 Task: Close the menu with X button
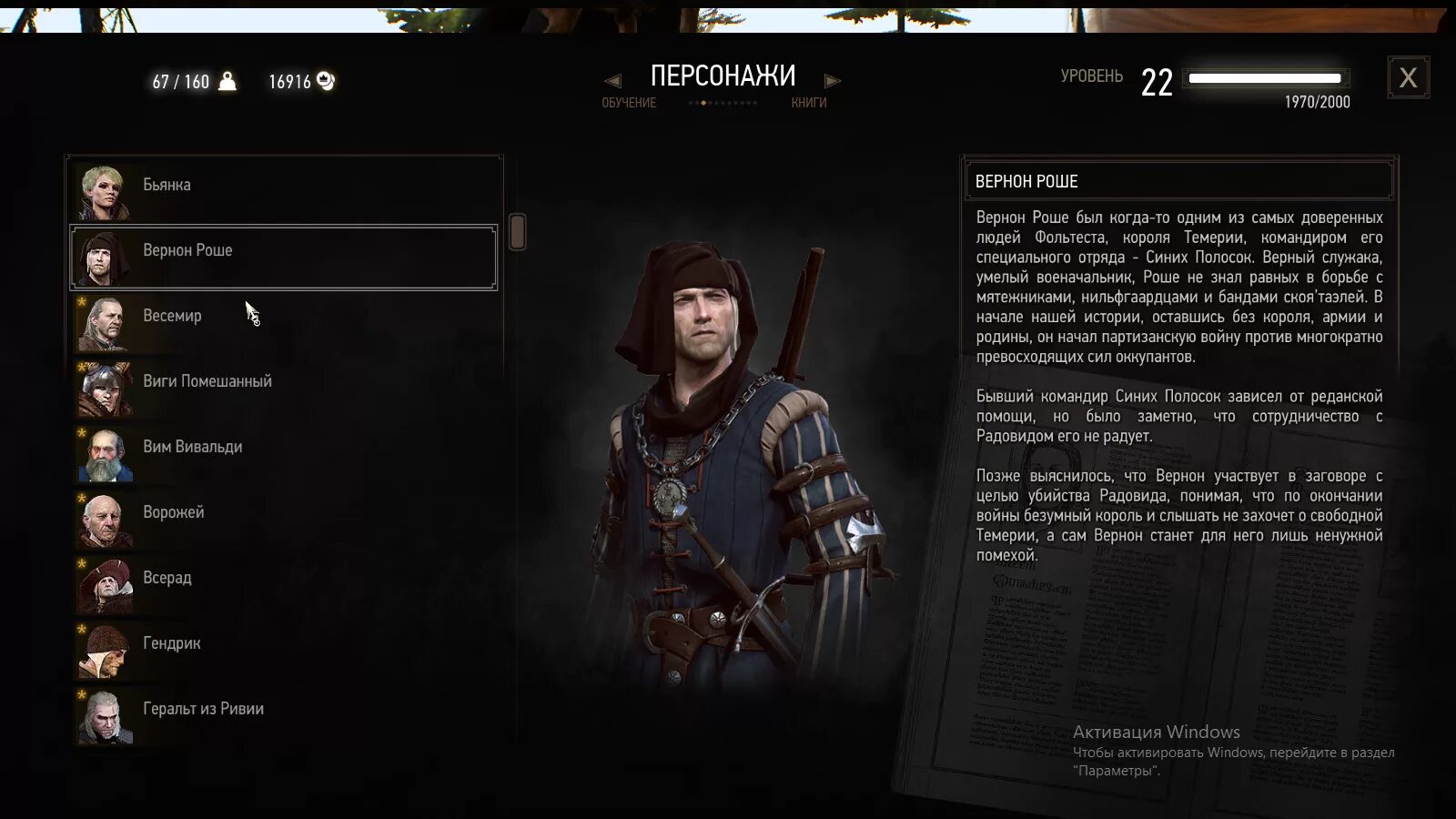click(x=1408, y=77)
